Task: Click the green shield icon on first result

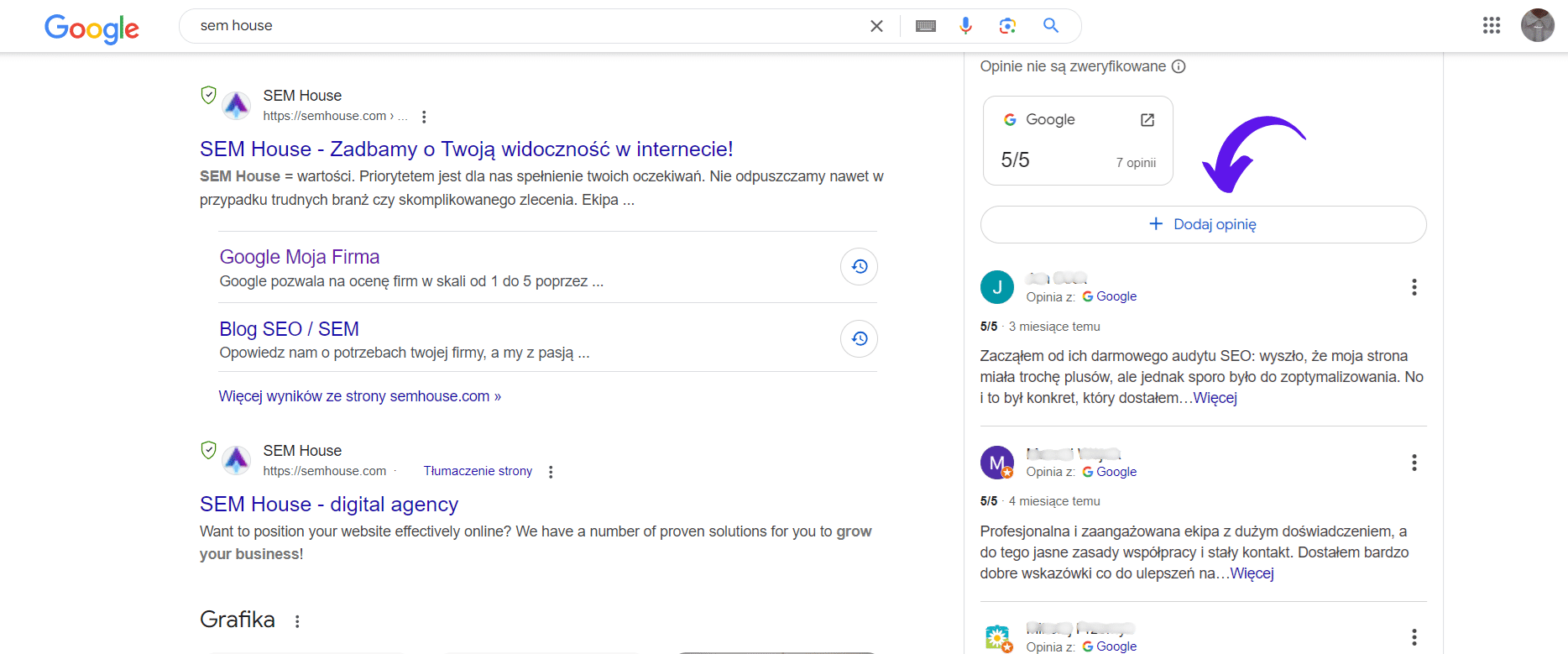Action: [x=209, y=95]
